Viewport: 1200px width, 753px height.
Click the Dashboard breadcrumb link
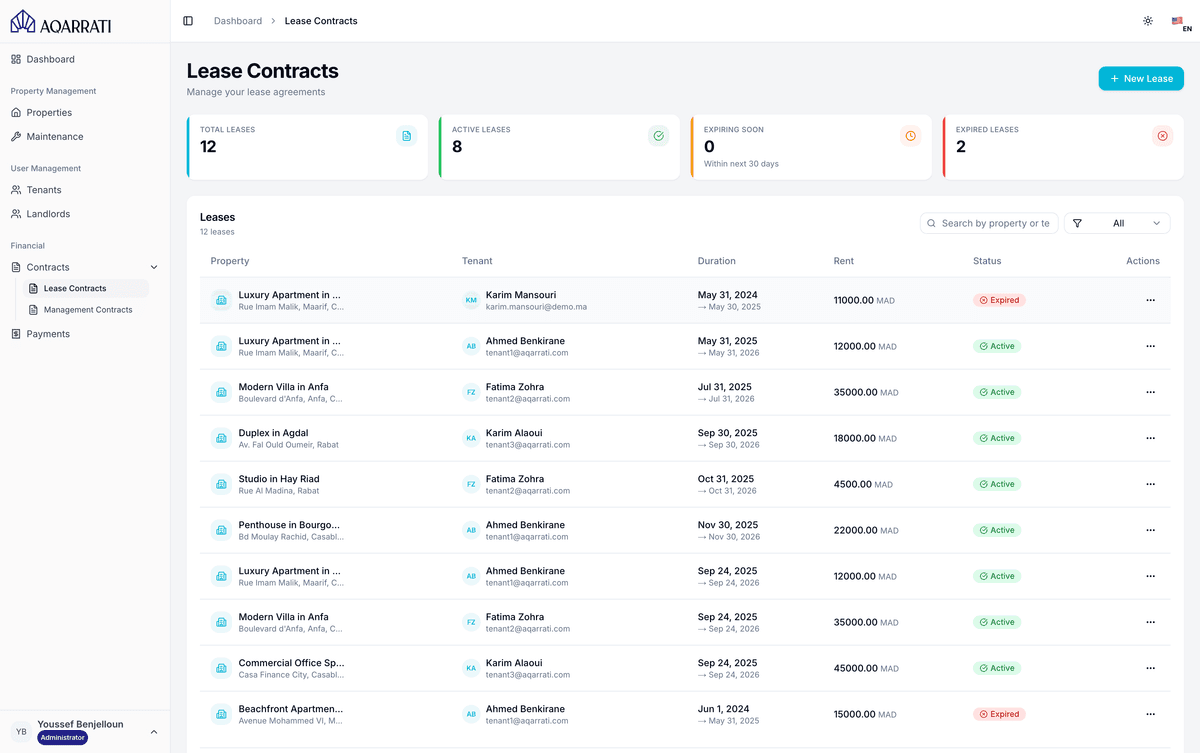[238, 21]
